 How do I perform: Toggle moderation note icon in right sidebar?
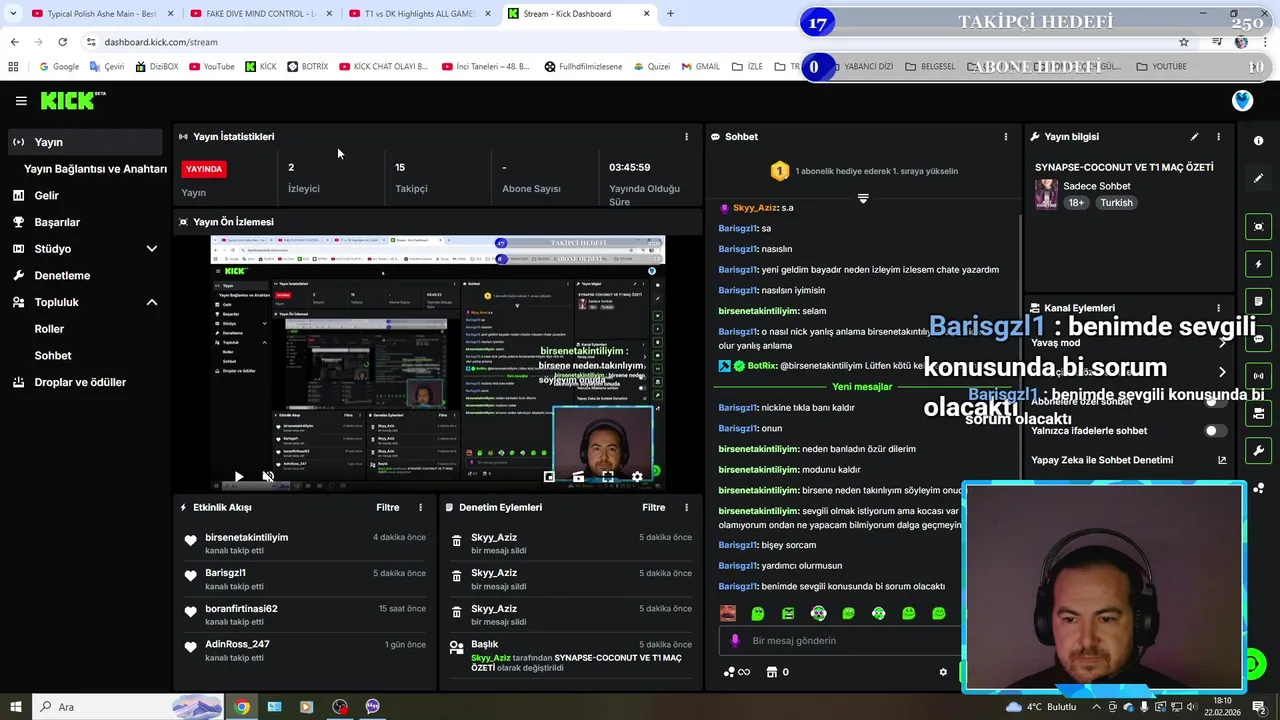(x=1259, y=301)
